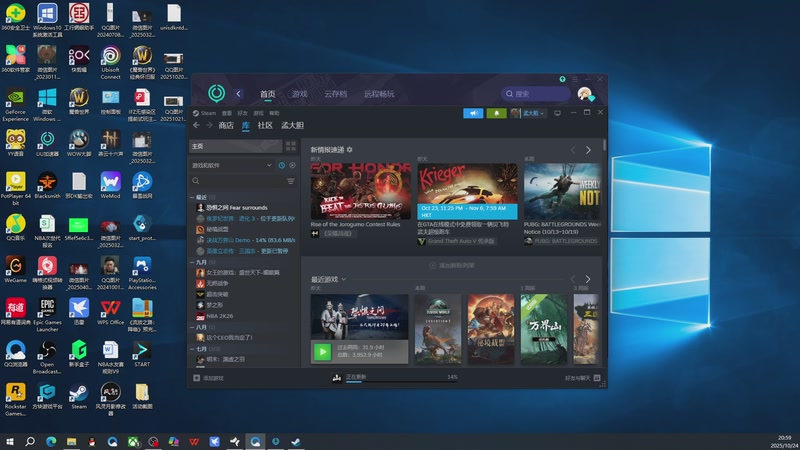Click the UU accelerator green logo
Image resolution: width=800 pixels, height=450 pixels.
pyautogui.click(x=216, y=93)
